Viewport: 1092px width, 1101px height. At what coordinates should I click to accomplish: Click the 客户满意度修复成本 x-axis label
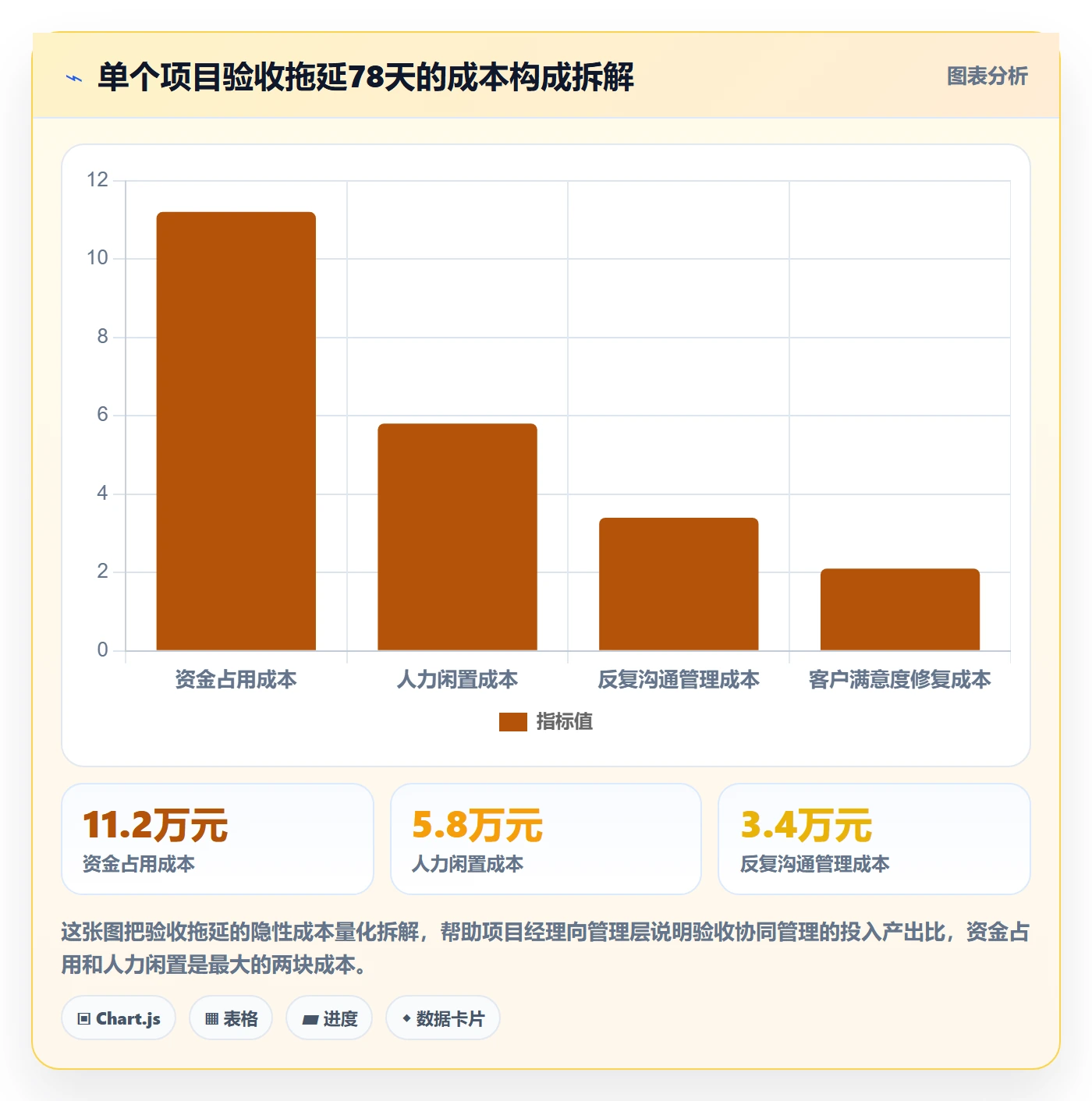pos(900,680)
